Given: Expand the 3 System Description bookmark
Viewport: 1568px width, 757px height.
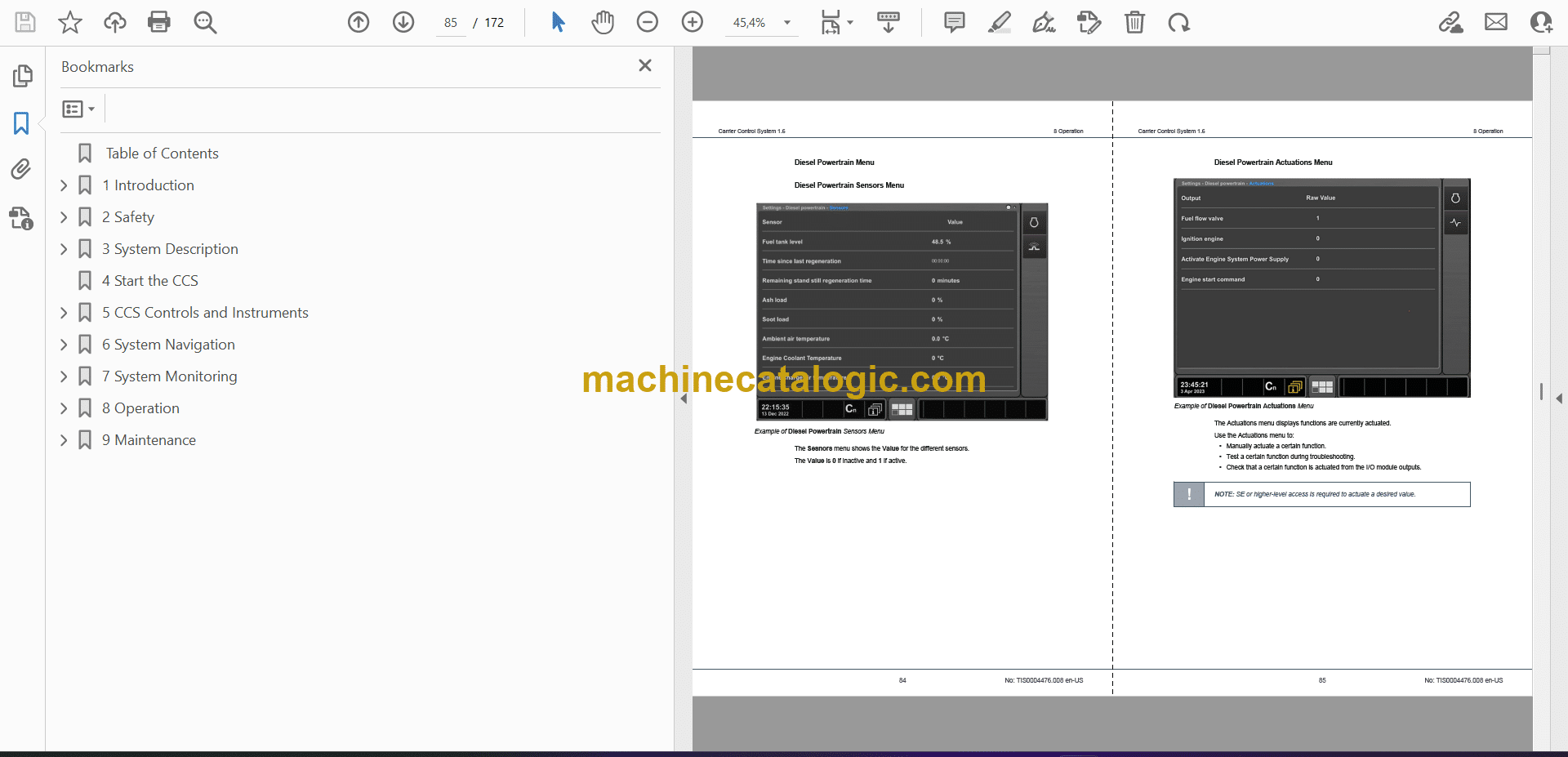Looking at the screenshot, I should (x=64, y=249).
